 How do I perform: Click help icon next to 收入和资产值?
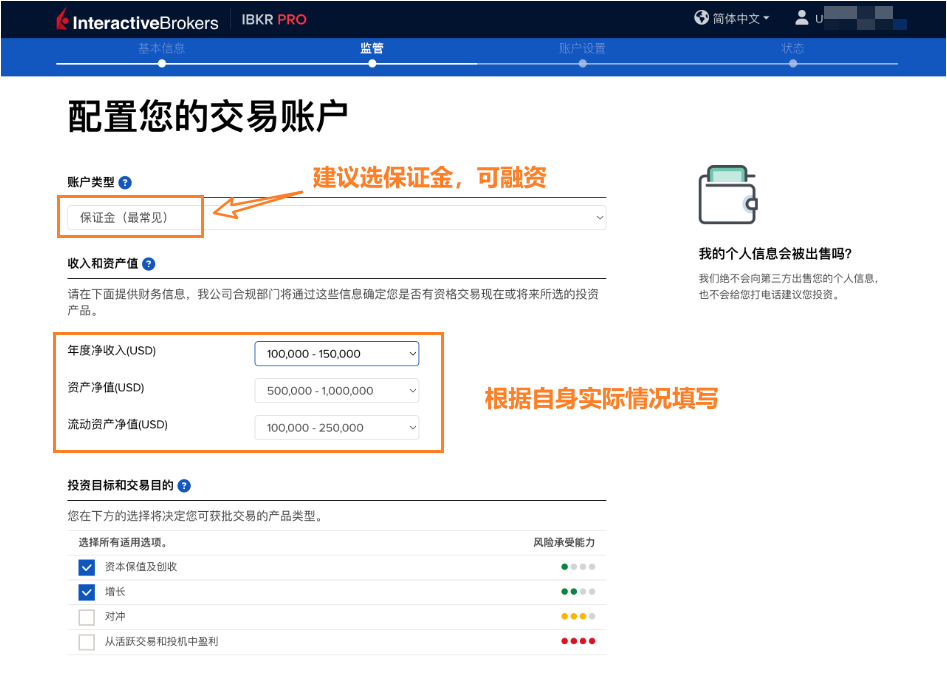pyautogui.click(x=149, y=264)
